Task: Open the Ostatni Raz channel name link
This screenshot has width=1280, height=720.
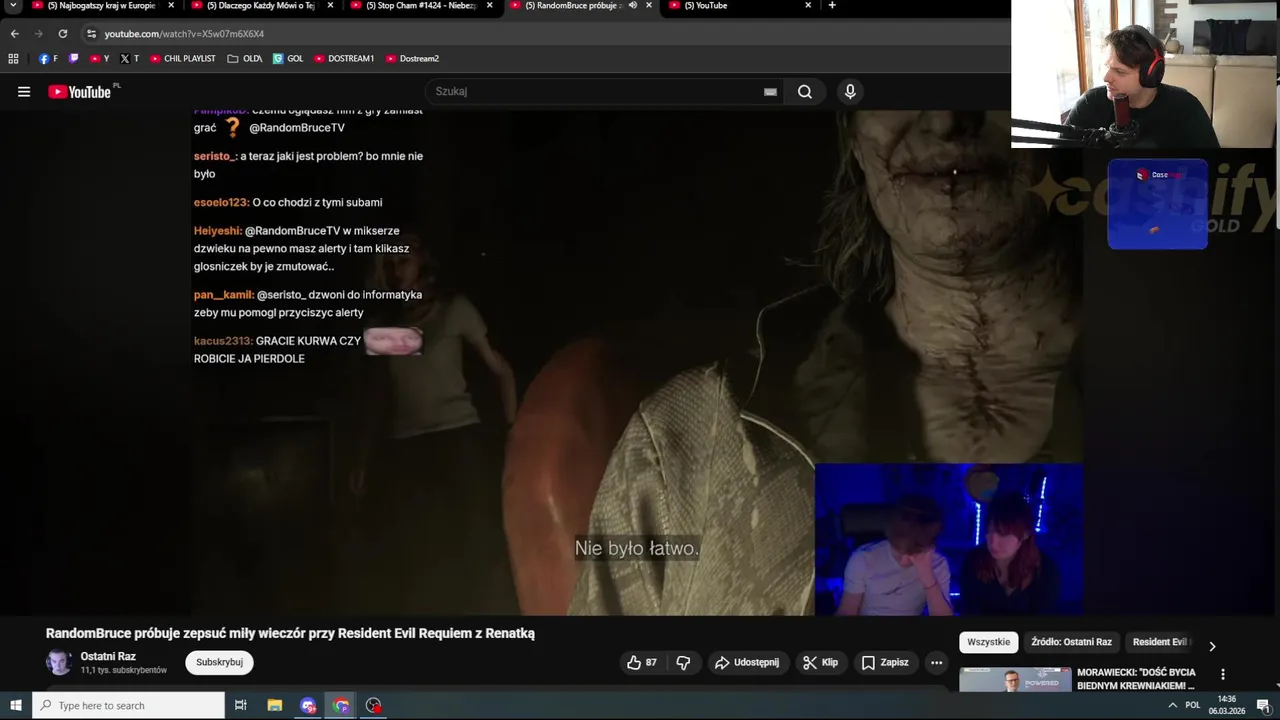Action: click(x=108, y=656)
